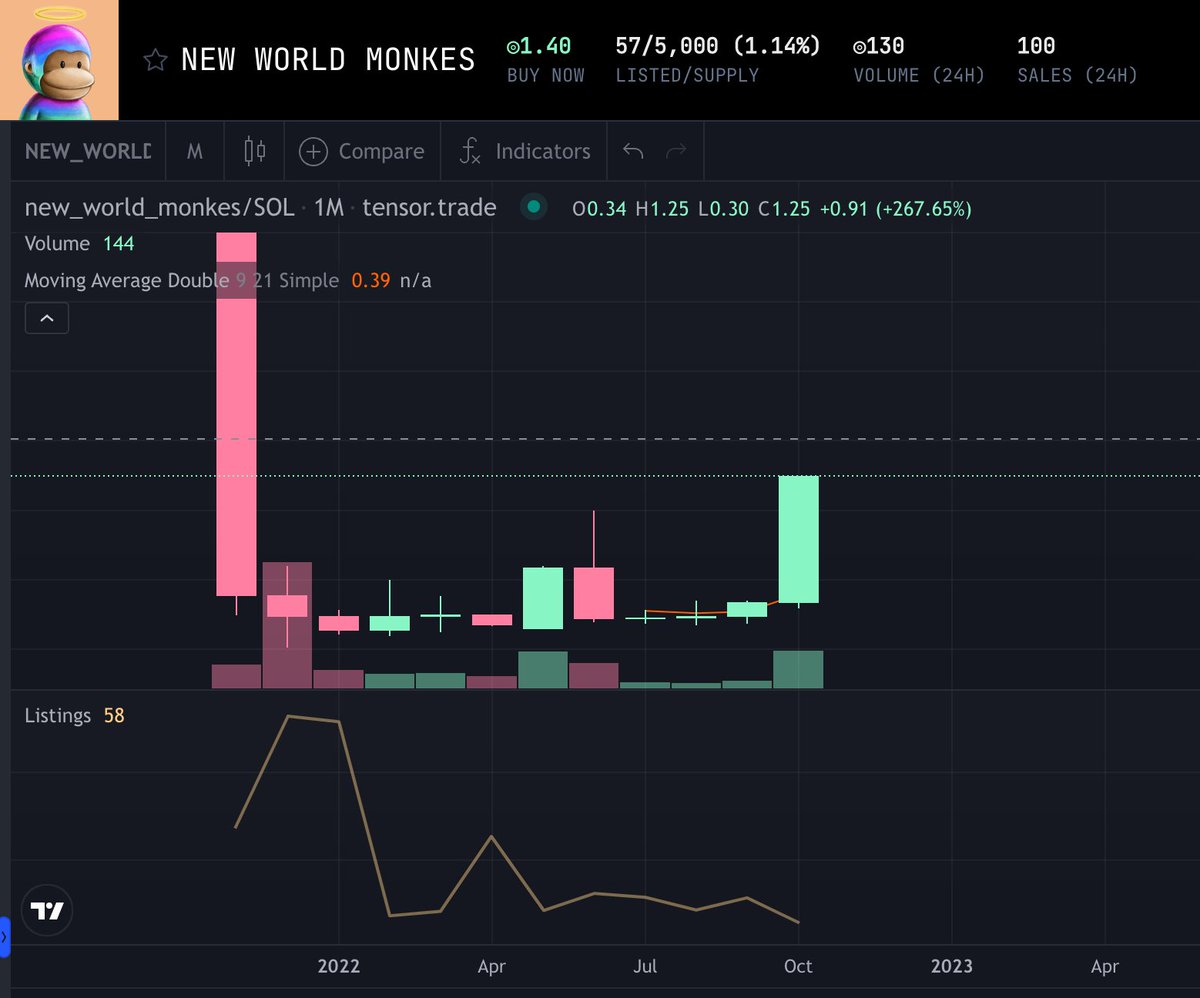This screenshot has width=1200, height=998.
Task: Favorite collection with the star icon
Action: [155, 60]
